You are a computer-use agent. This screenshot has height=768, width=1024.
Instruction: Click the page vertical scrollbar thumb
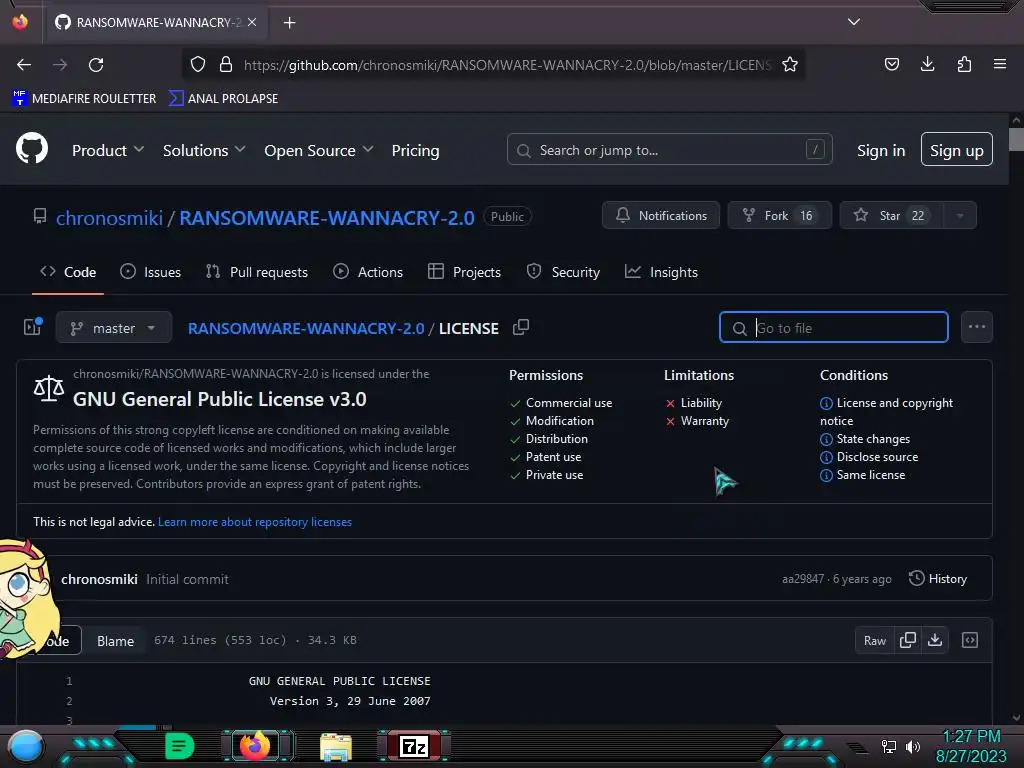(1016, 139)
